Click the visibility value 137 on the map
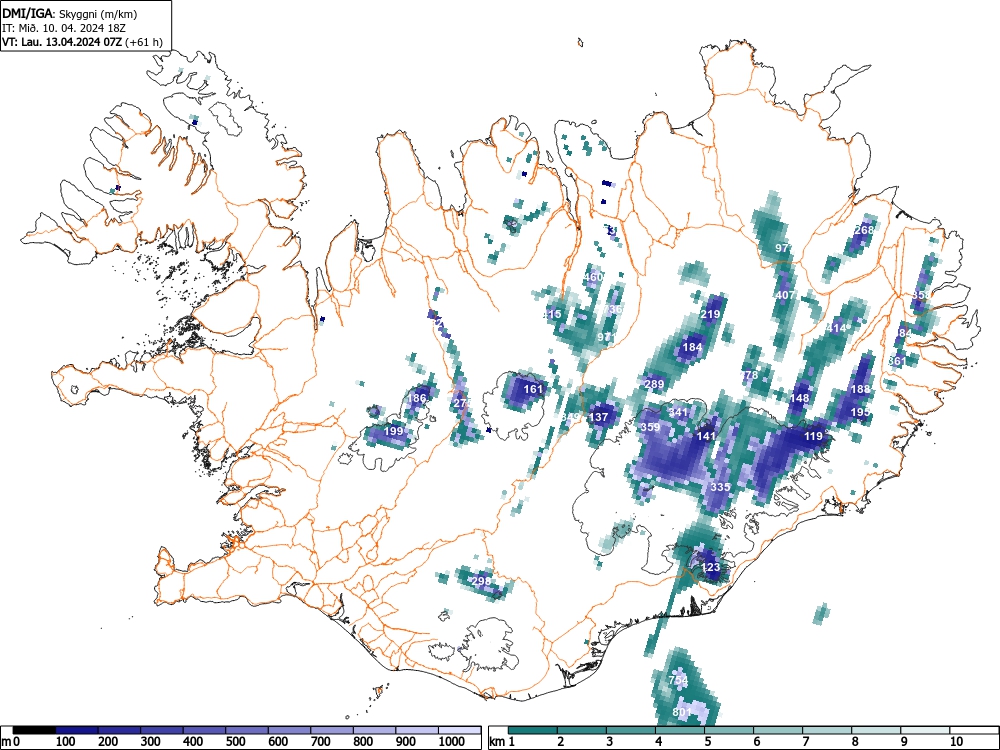Screen dimensions: 1000x750 coord(598,417)
